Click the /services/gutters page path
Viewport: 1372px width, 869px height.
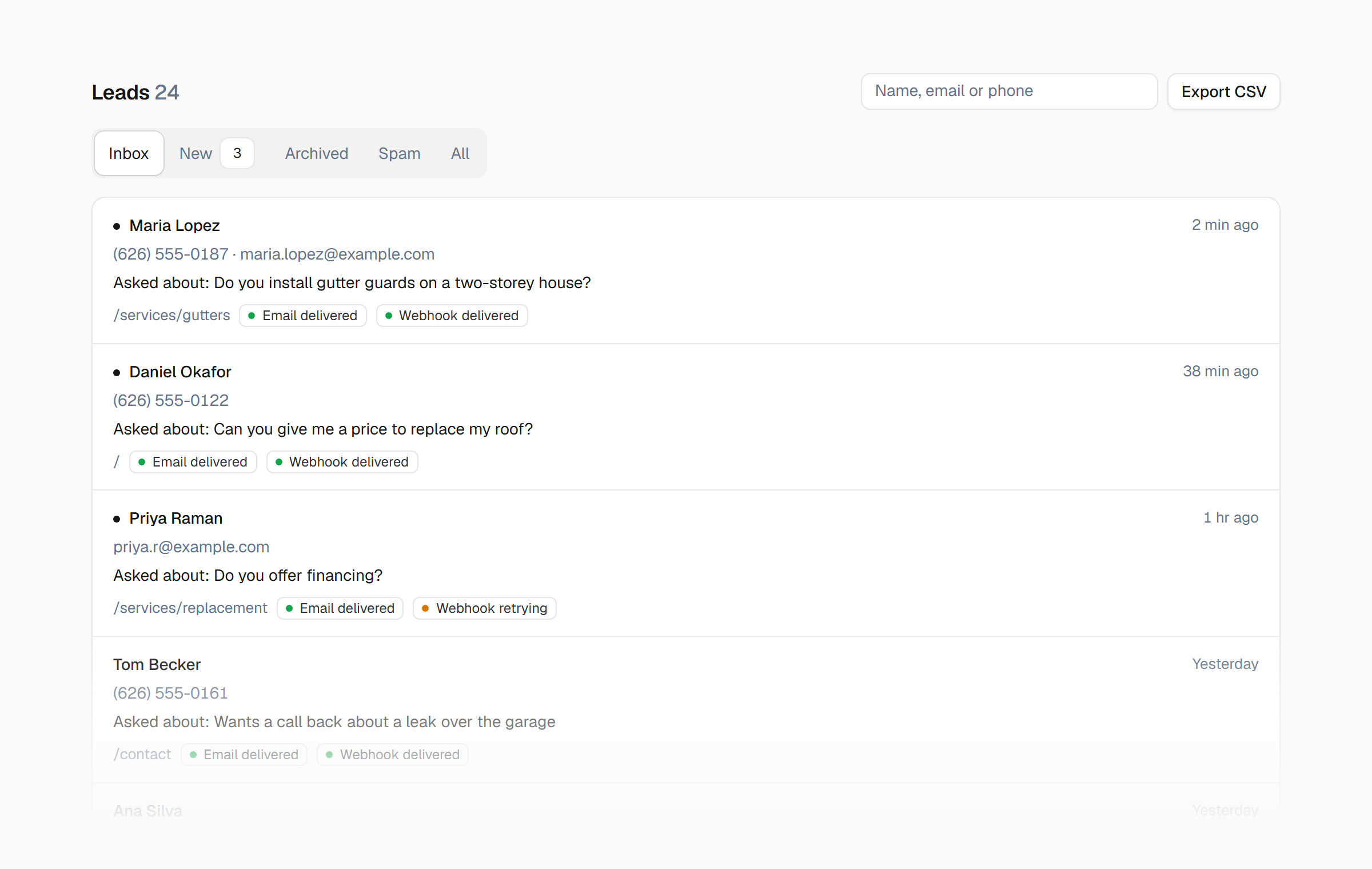click(171, 315)
